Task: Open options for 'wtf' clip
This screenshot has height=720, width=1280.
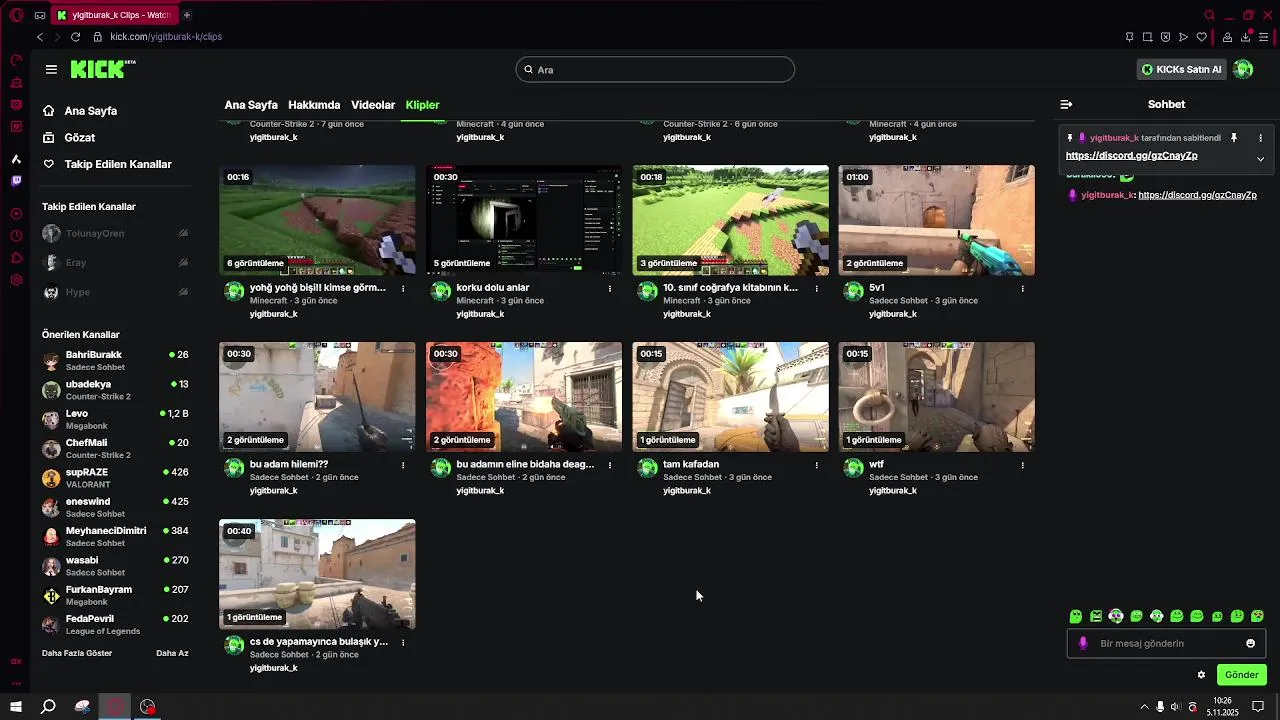Action: pos(1022,465)
